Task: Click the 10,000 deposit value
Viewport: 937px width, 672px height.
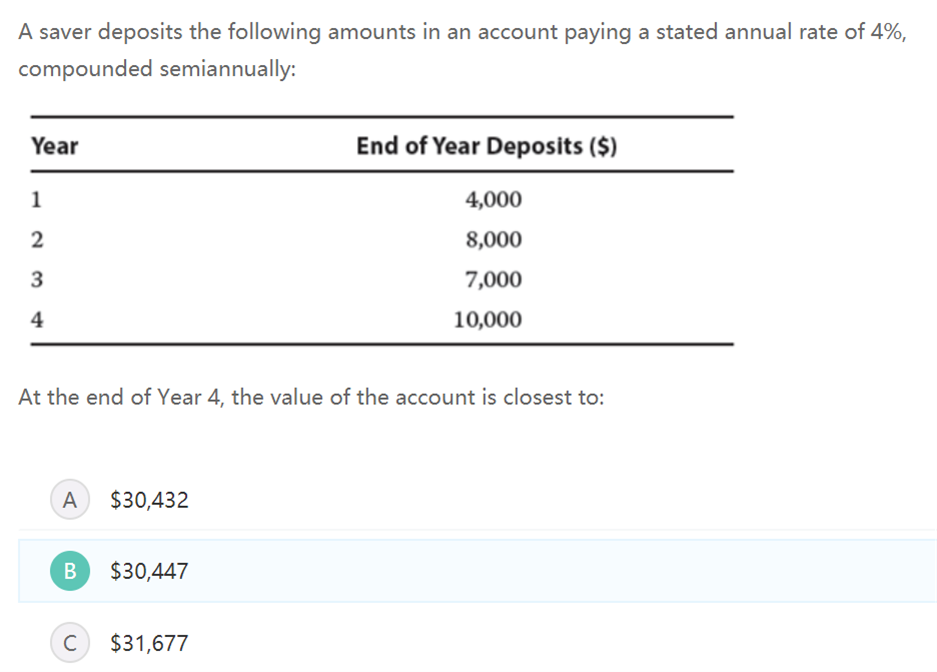Action: pos(487,320)
